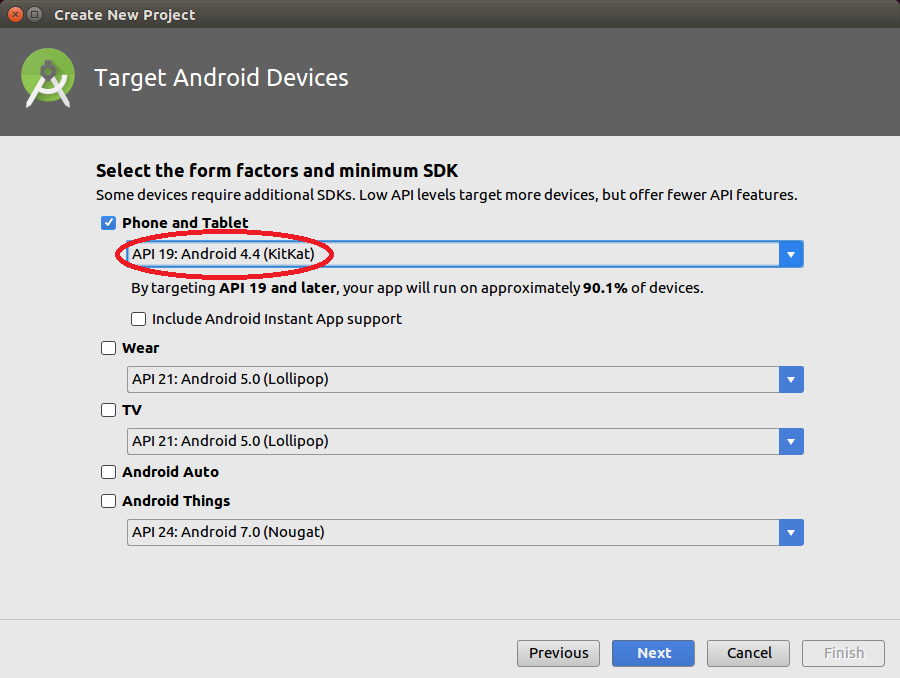Go back with the Previous button

(558, 653)
